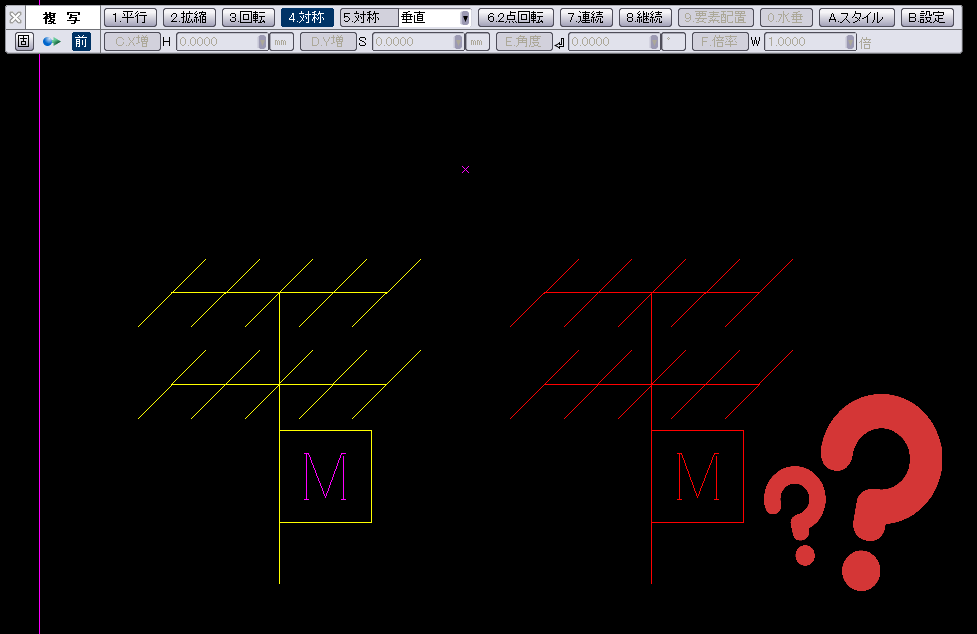Click the S value input field
Viewport: 977px width, 634px height.
point(412,42)
